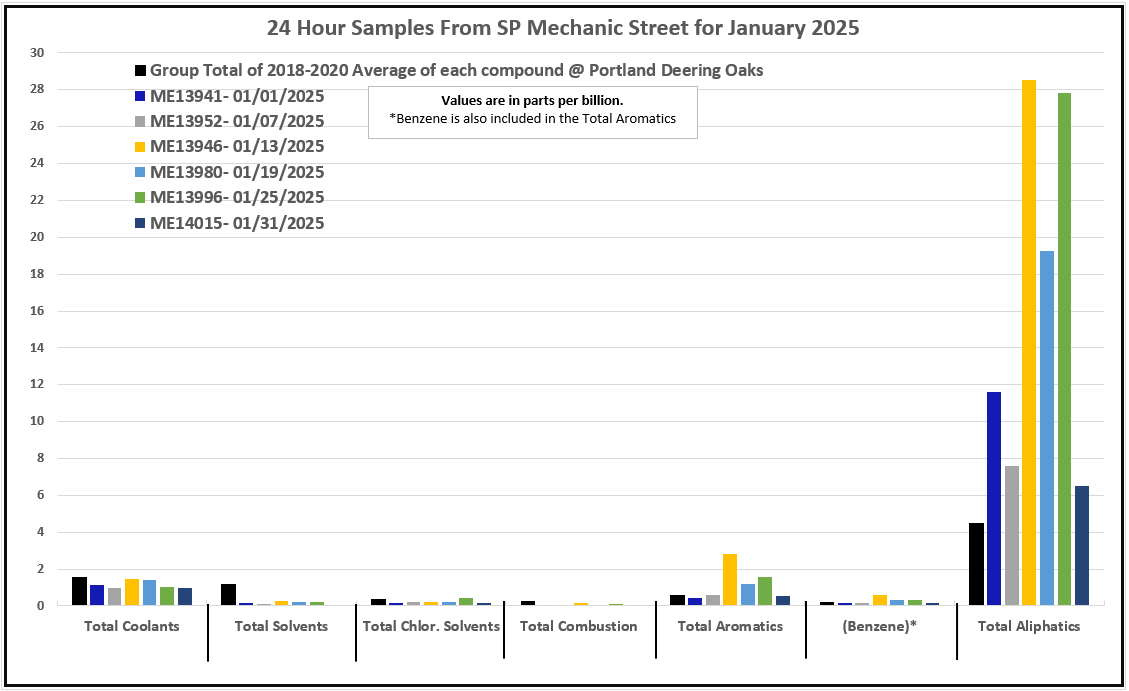Select the (Benzene)* category label
Screen dimensions: 1129x691
pyautogui.click(x=880, y=626)
